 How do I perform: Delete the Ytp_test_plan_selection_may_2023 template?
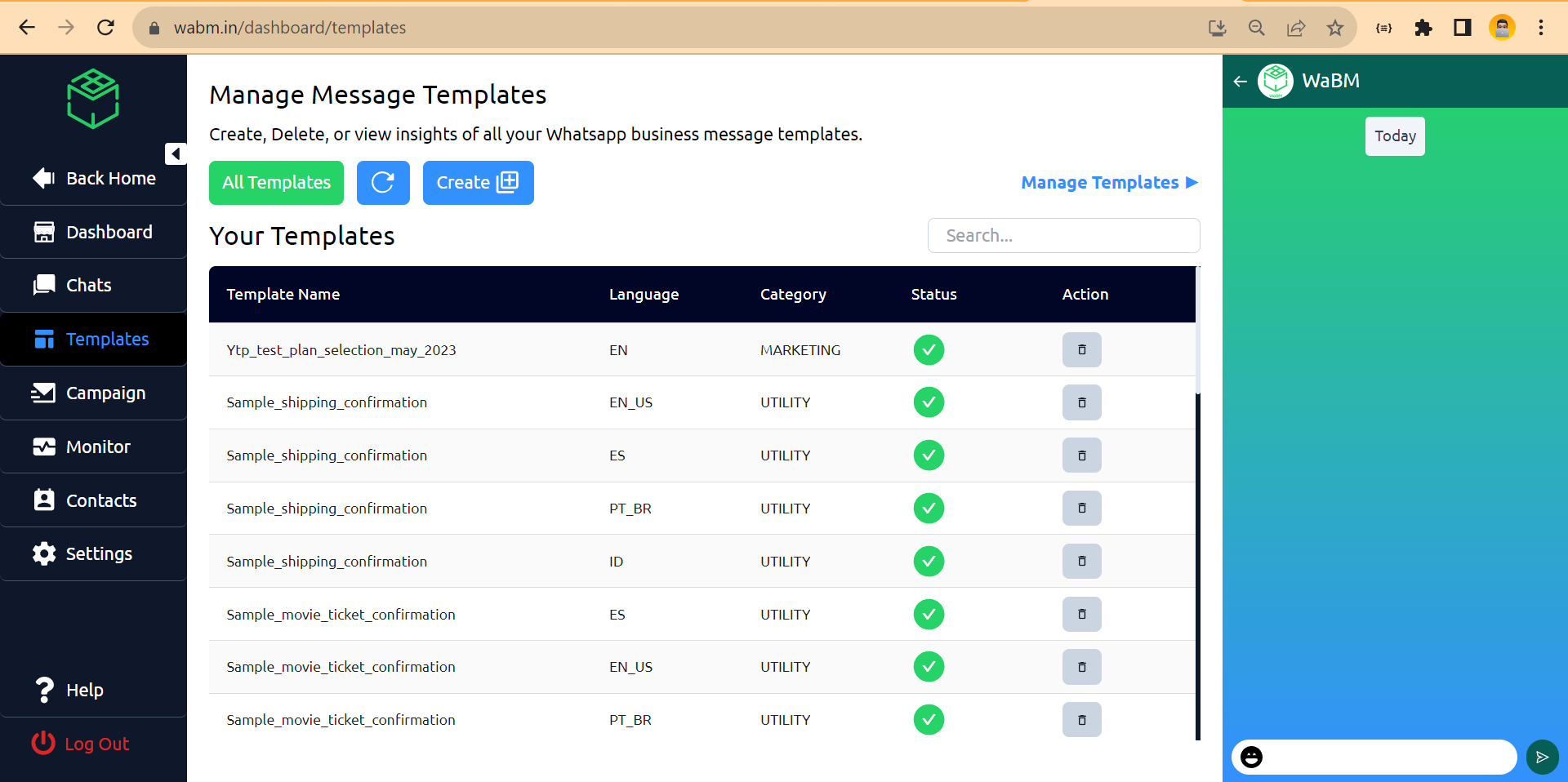pyautogui.click(x=1081, y=349)
